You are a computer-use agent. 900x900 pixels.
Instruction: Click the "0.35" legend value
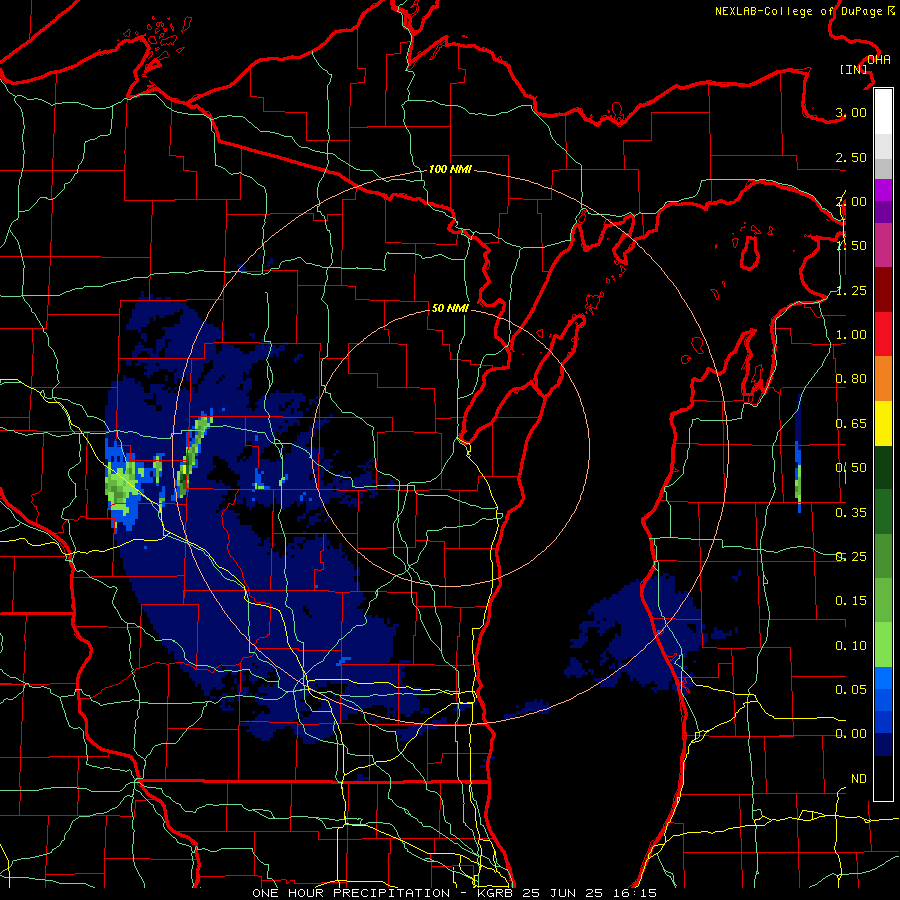(851, 513)
